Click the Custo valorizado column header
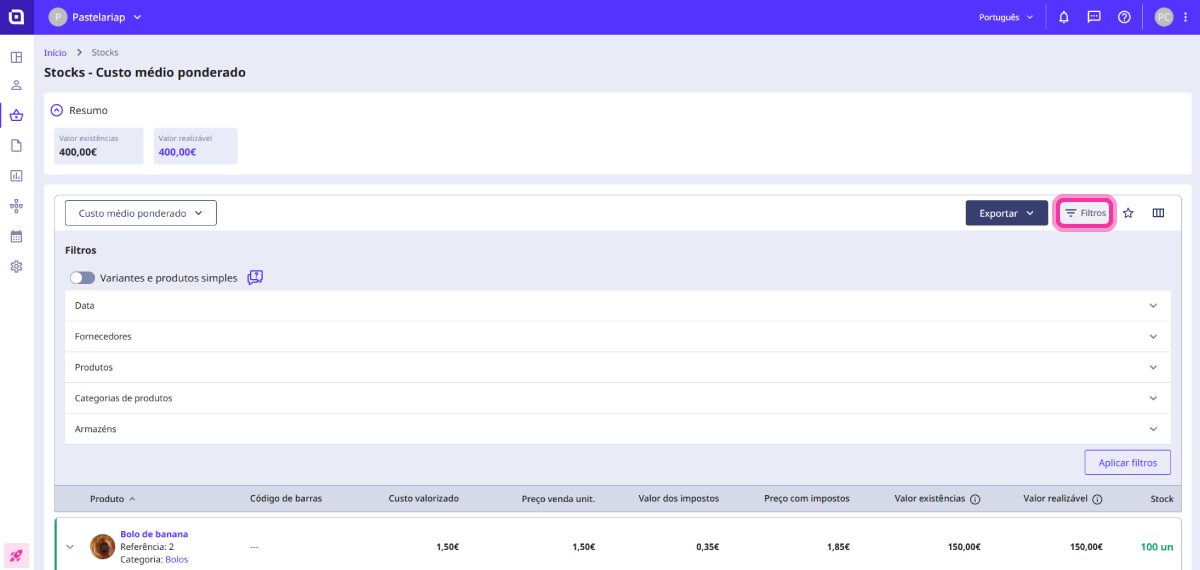Screen dimensions: 1200x570 tap(423, 499)
